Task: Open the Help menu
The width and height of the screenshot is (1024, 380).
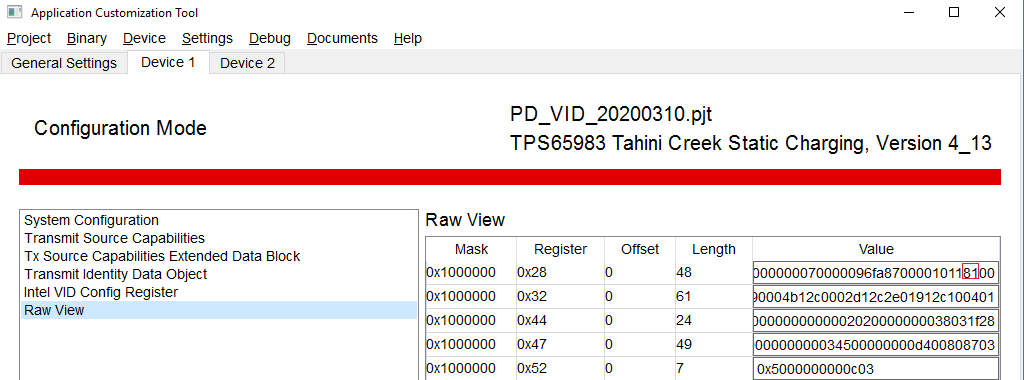Action: pos(408,39)
